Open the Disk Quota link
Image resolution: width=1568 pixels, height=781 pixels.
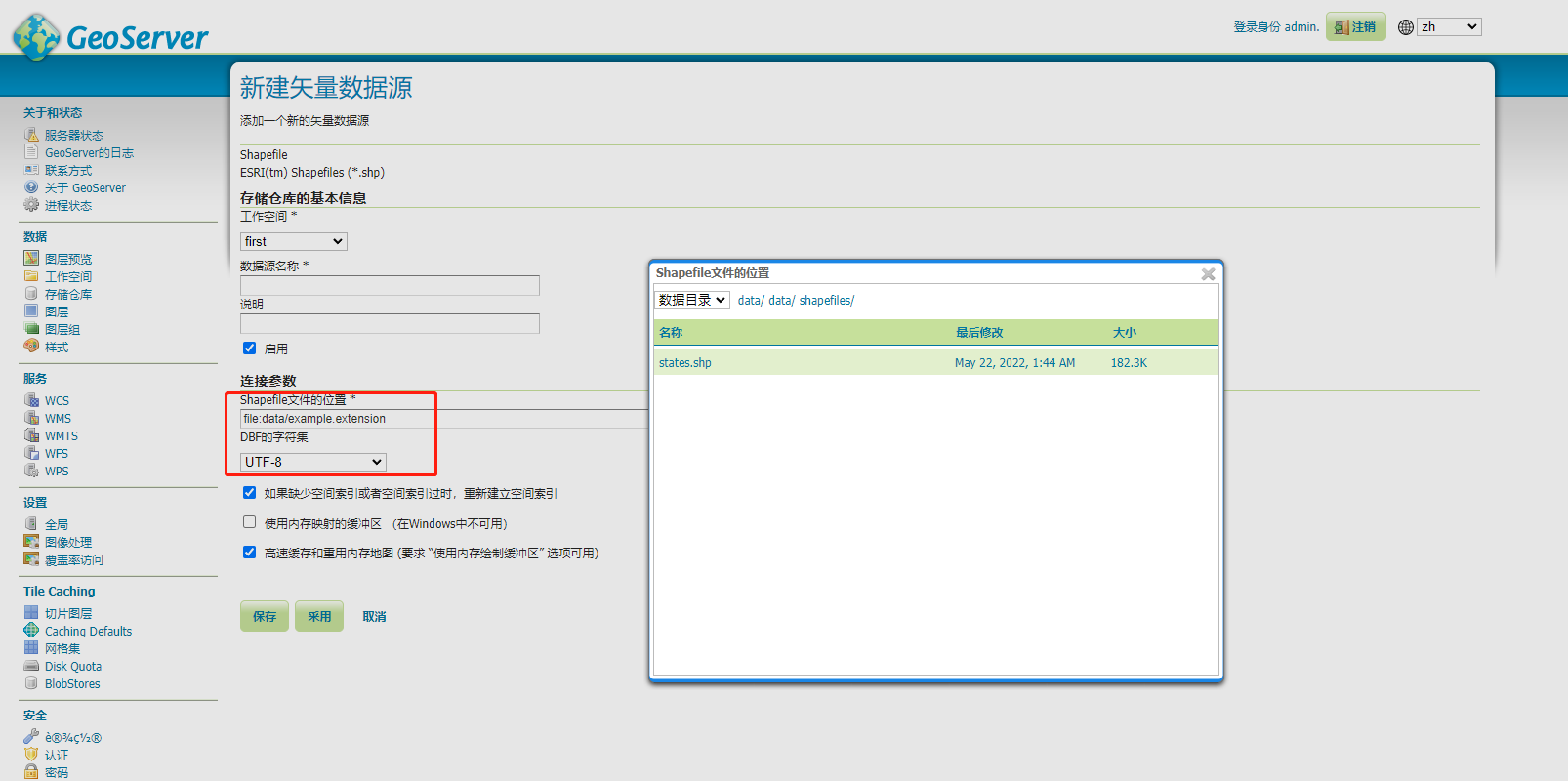tap(73, 667)
